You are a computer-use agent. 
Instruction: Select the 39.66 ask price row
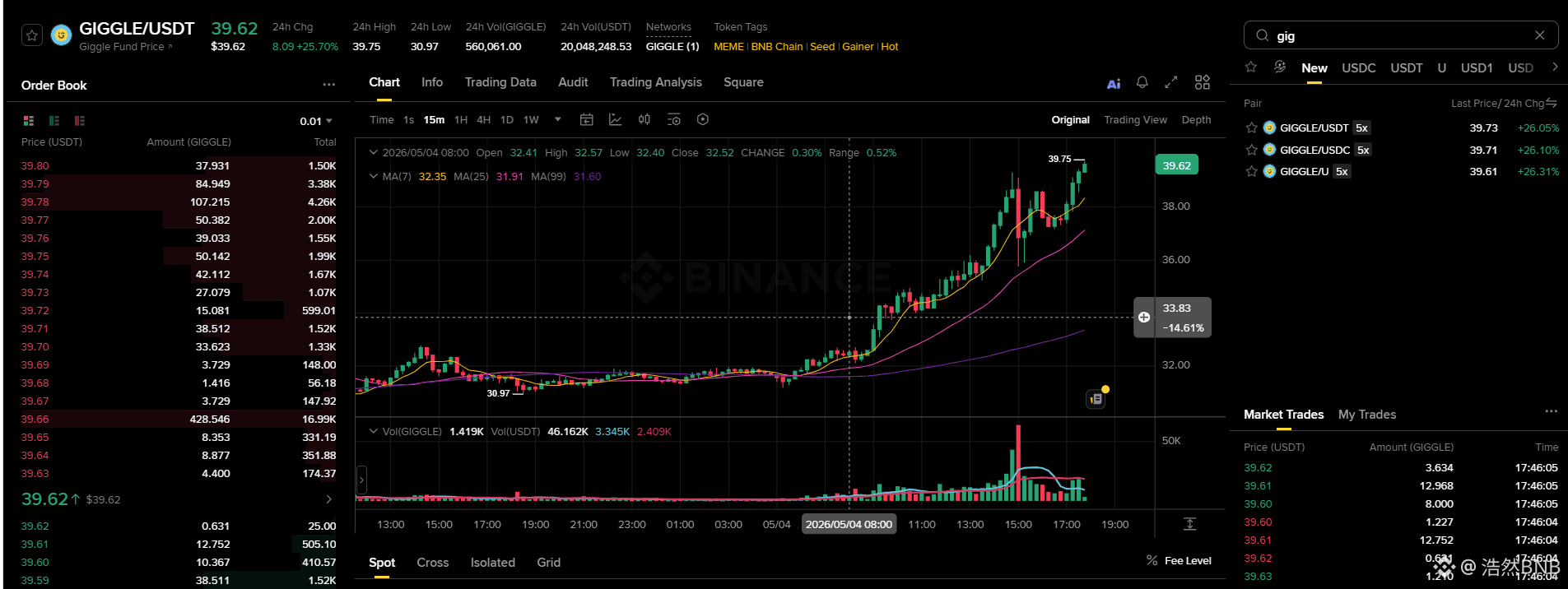pyautogui.click(x=179, y=419)
